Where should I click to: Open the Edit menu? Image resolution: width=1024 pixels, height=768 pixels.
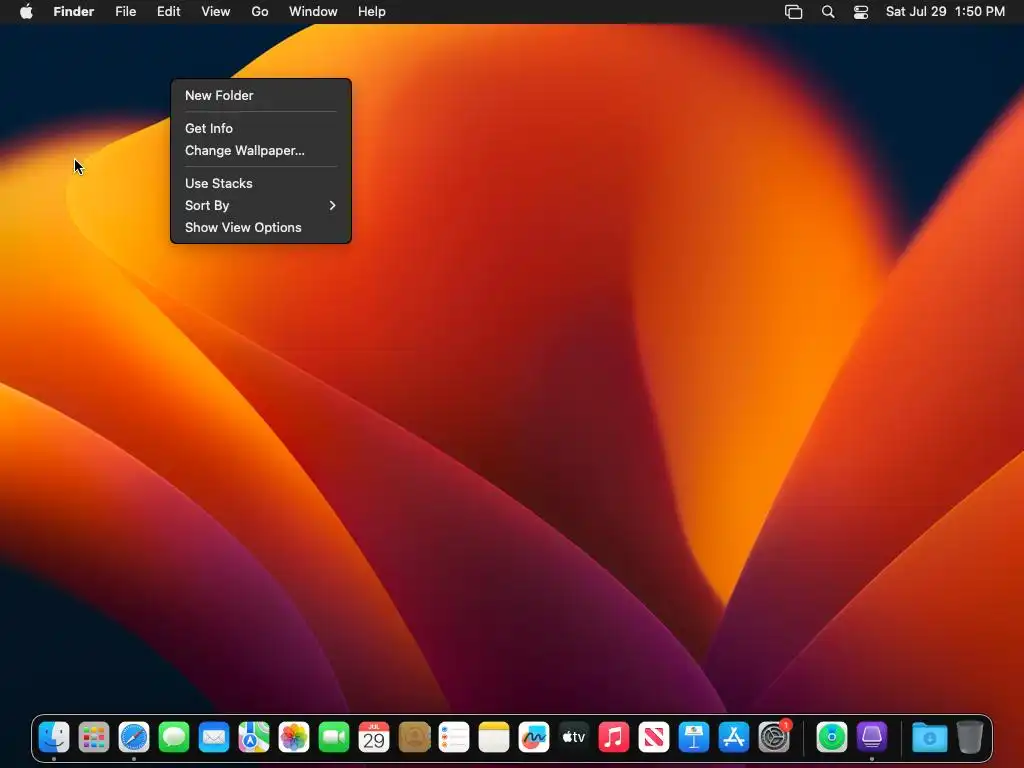coord(168,12)
